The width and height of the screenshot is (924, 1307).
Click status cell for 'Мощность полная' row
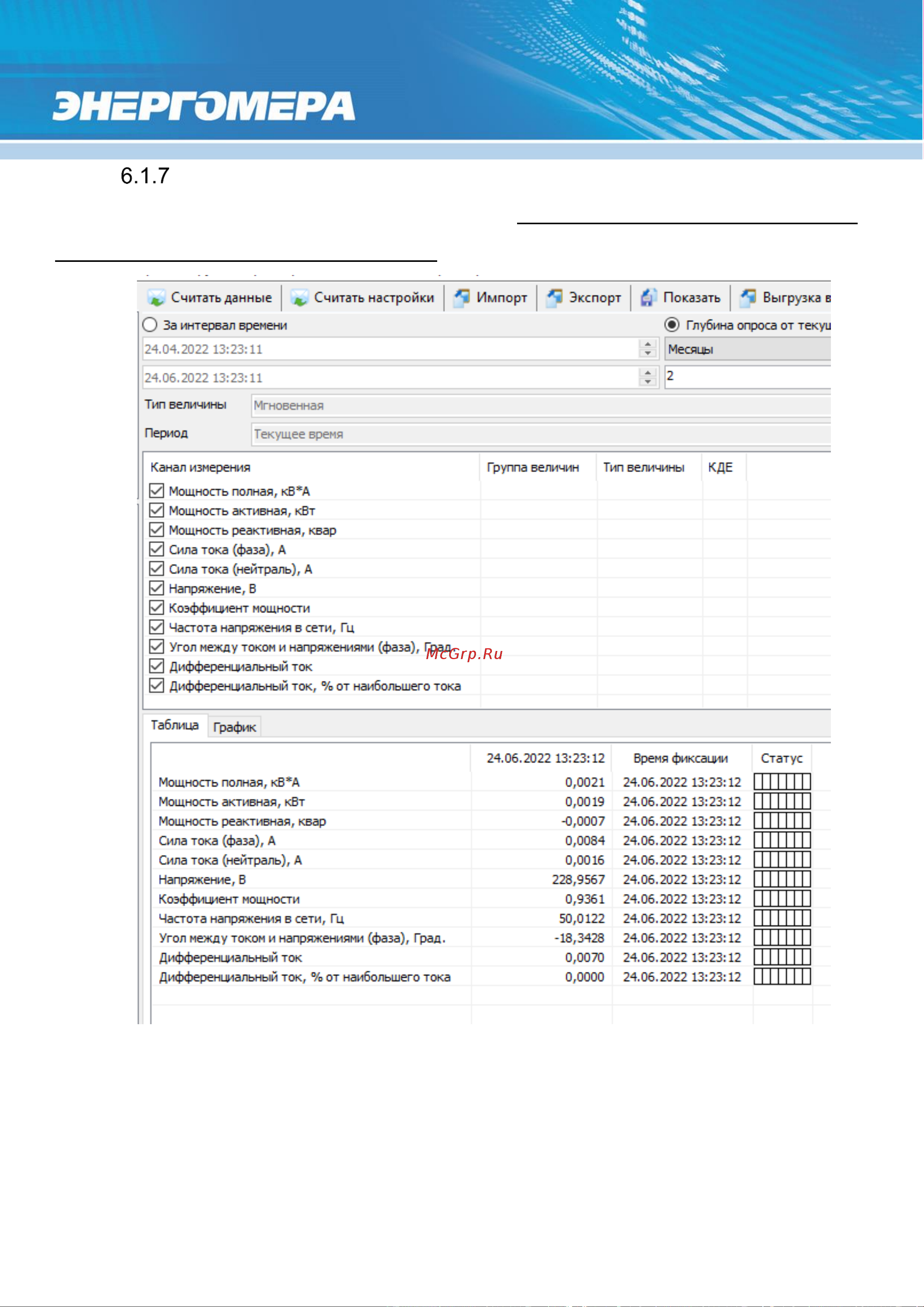point(782,782)
